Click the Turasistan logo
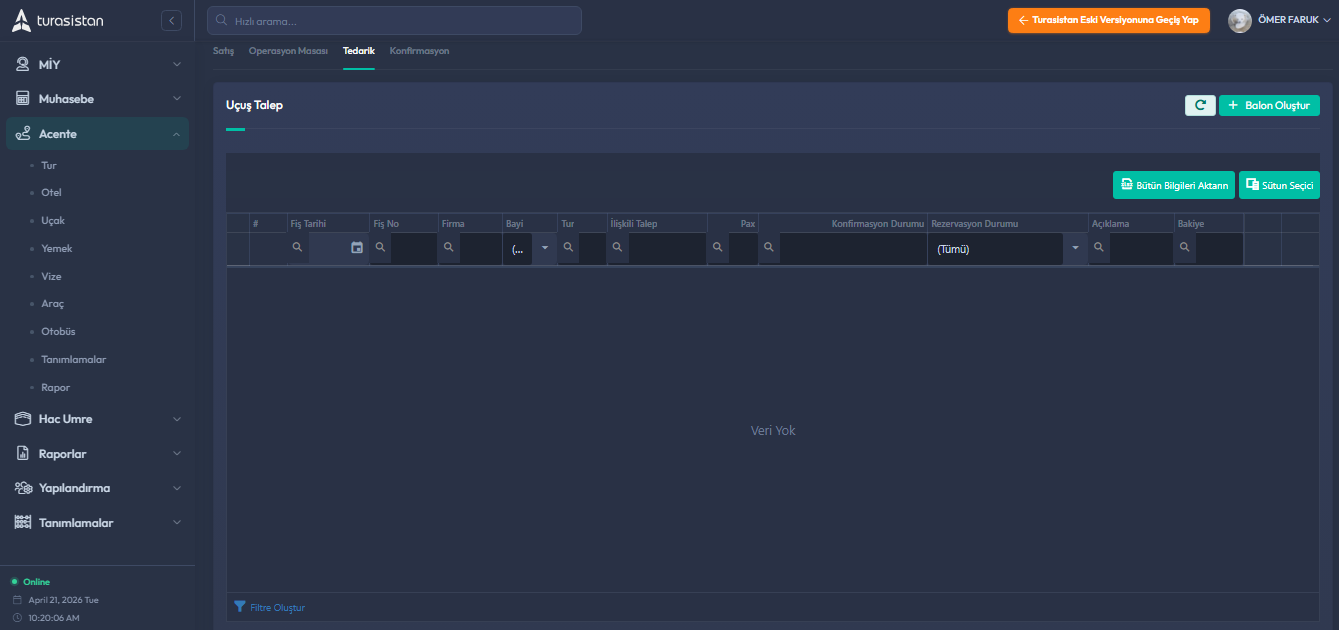Viewport: 1339px width, 630px height. (x=58, y=20)
